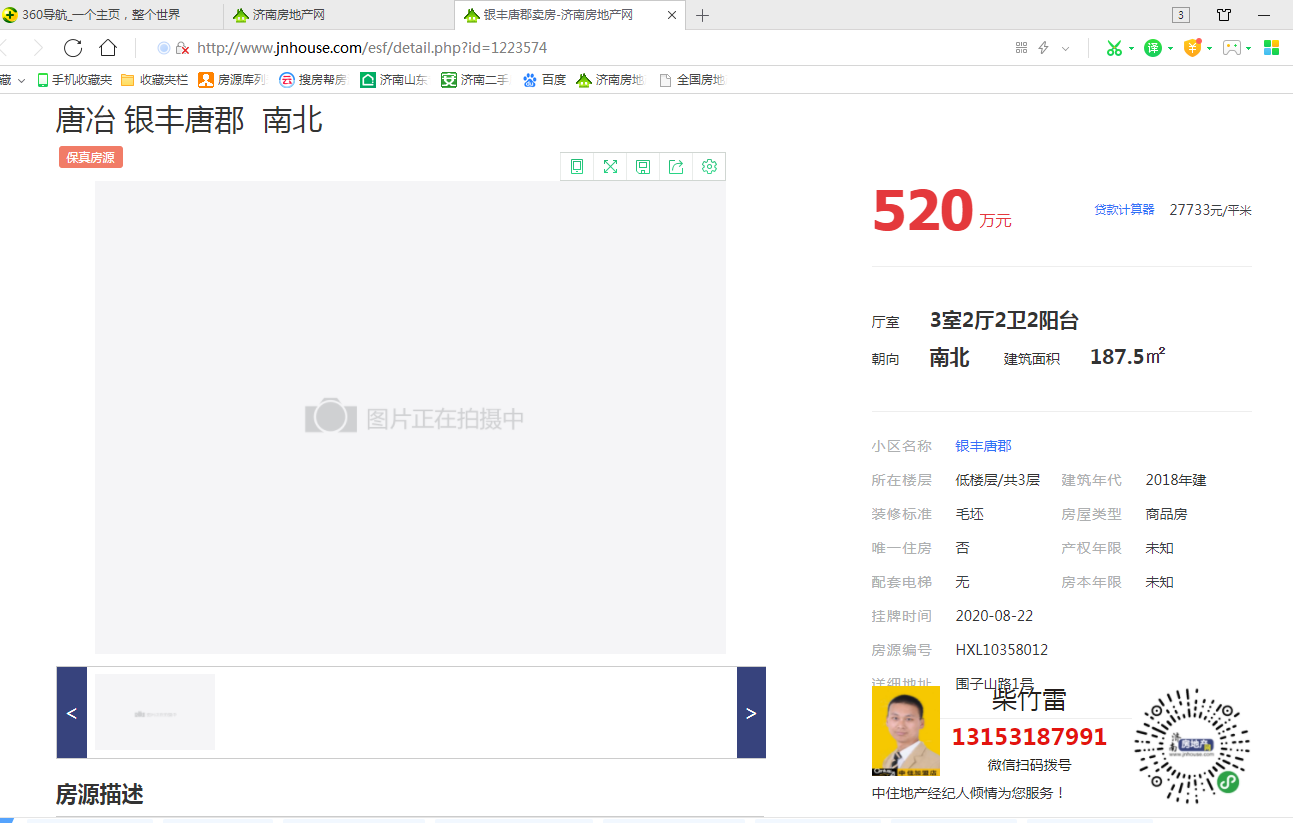Enter fullscreen photo view via expand icon
1293x823 pixels.
click(x=610, y=166)
